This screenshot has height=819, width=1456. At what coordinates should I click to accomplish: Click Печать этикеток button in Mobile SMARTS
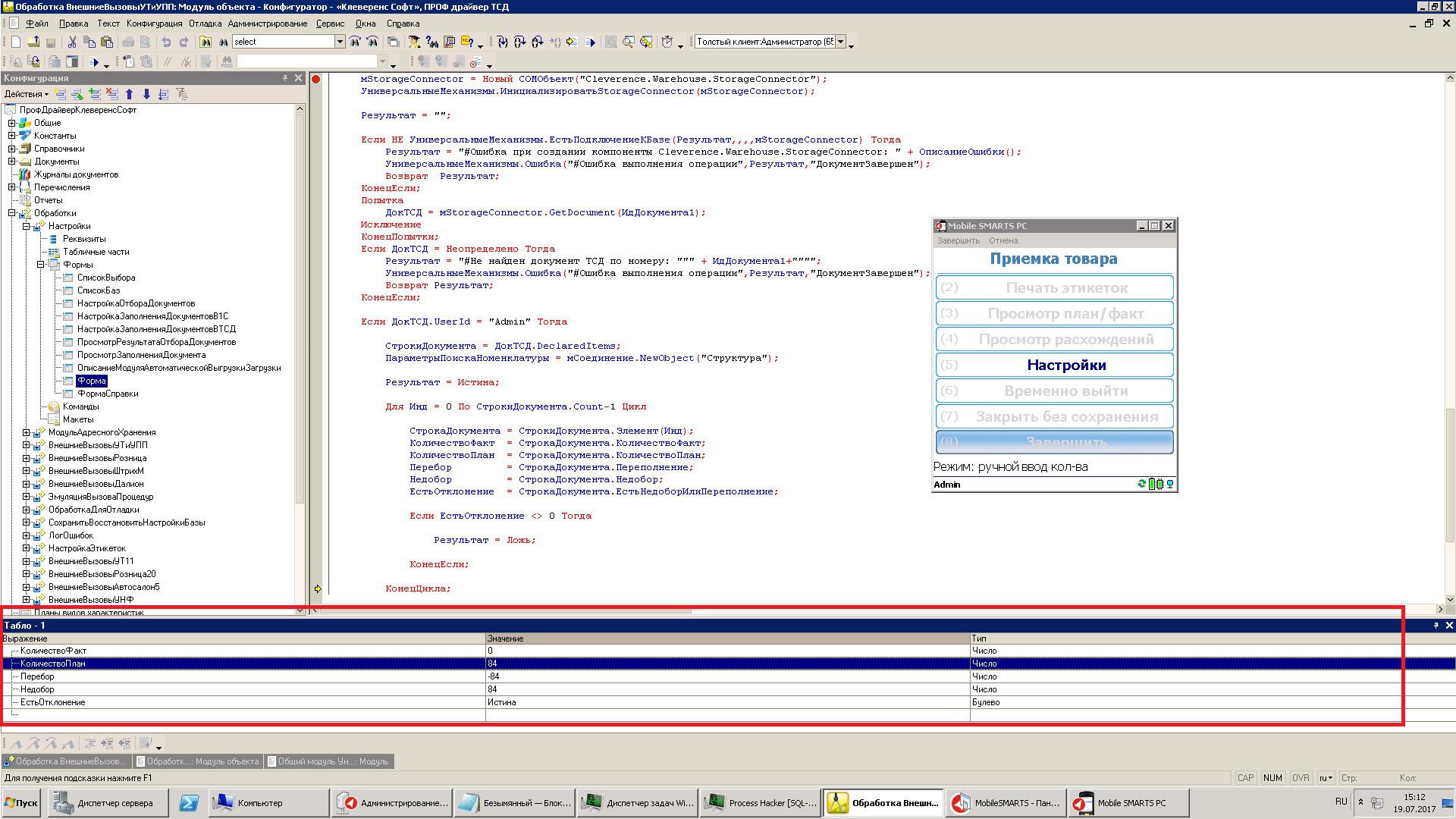[x=1055, y=287]
